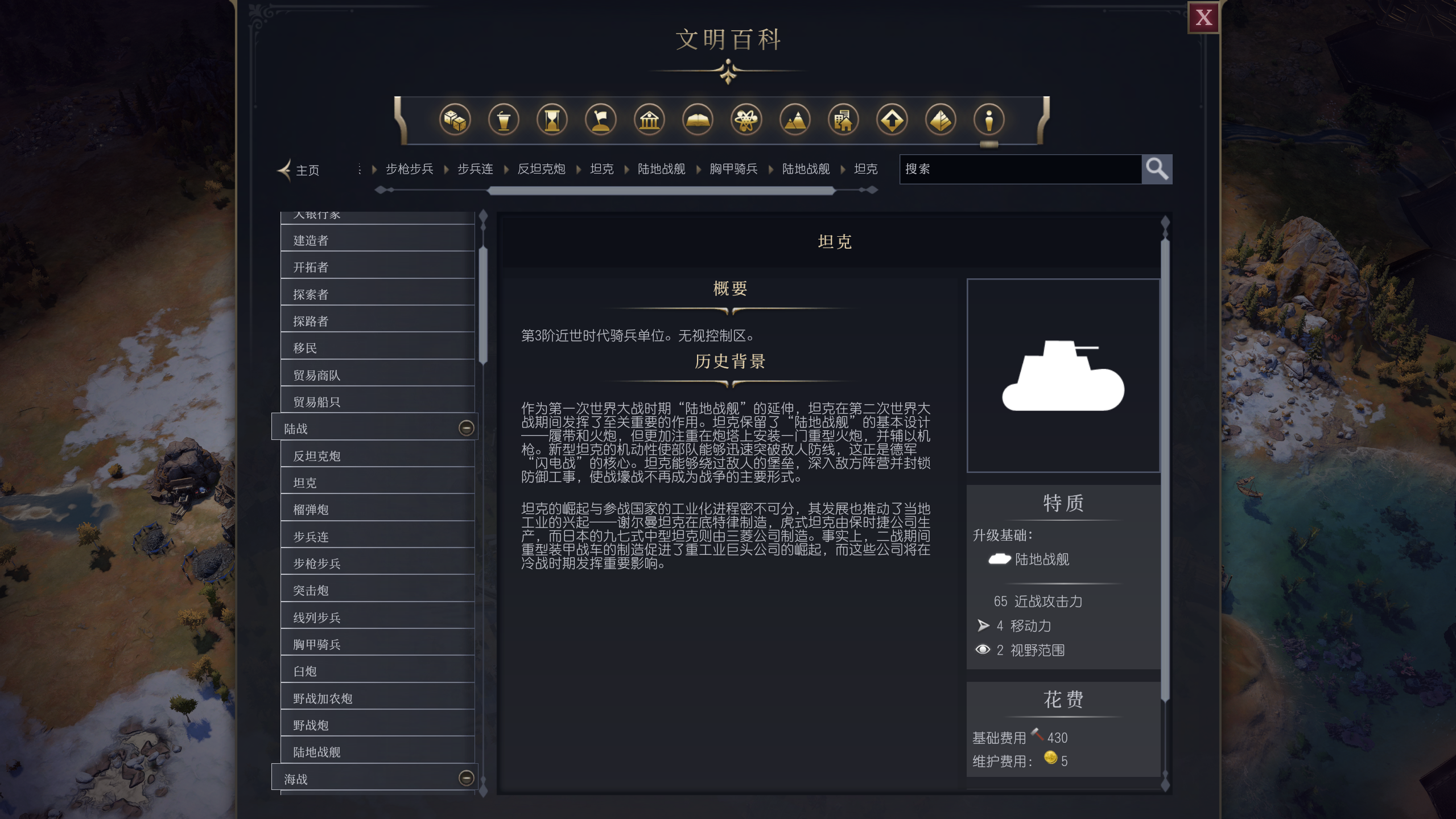Select 野战炮 in the list
This screenshot has height=819, width=1456.
pos(377,725)
